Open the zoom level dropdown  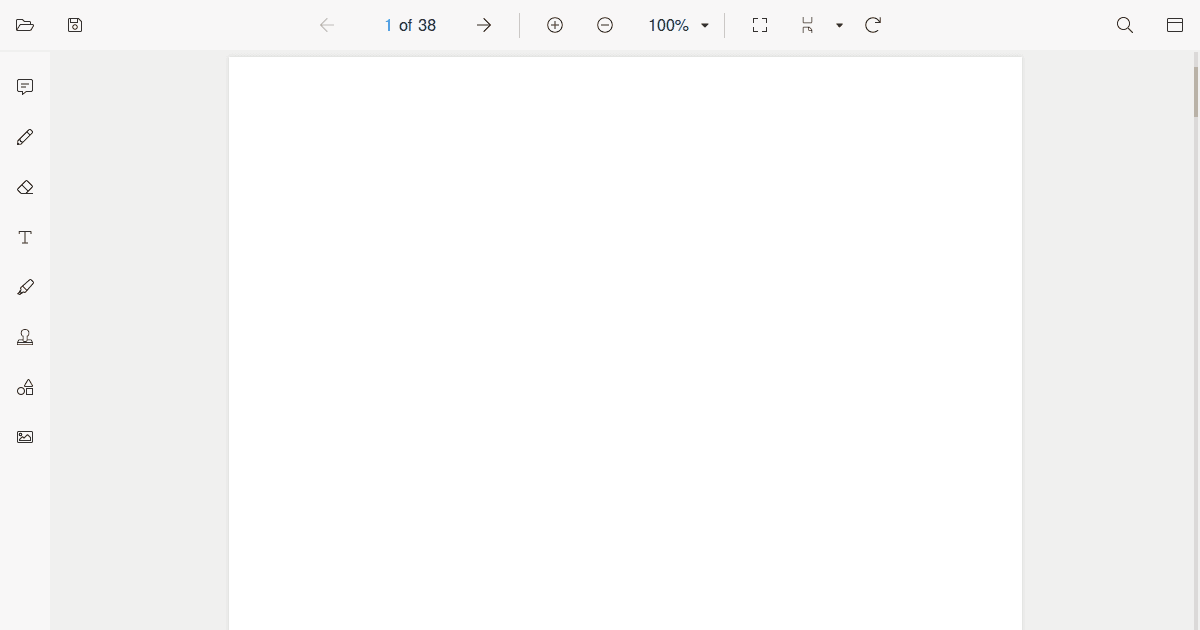click(678, 25)
